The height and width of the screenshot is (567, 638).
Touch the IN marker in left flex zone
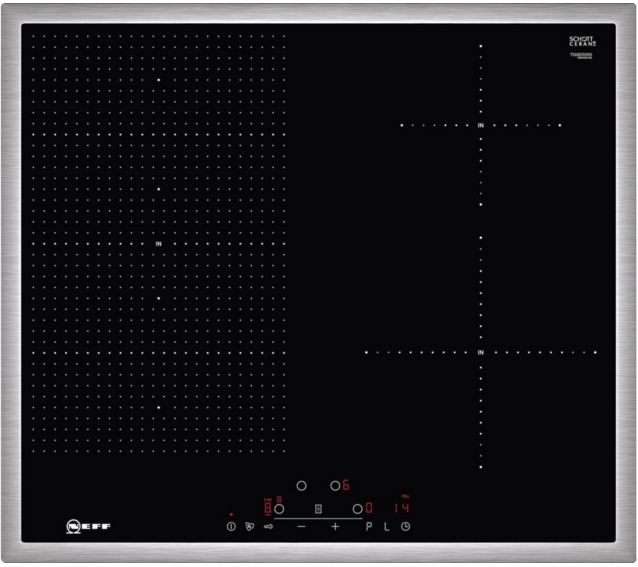pos(158,243)
